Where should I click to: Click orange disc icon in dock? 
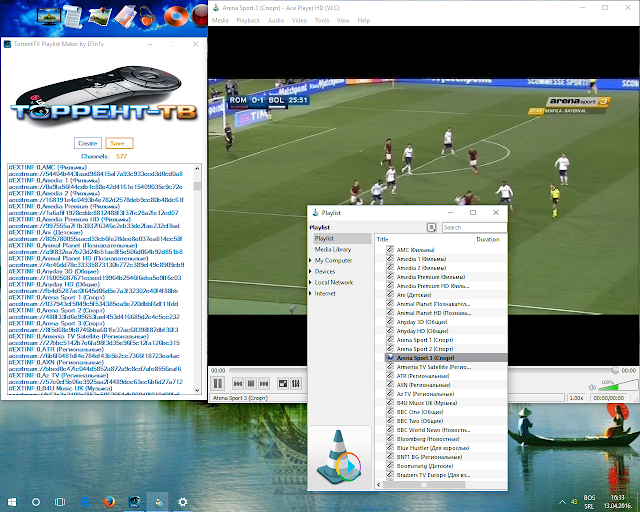coord(176,16)
